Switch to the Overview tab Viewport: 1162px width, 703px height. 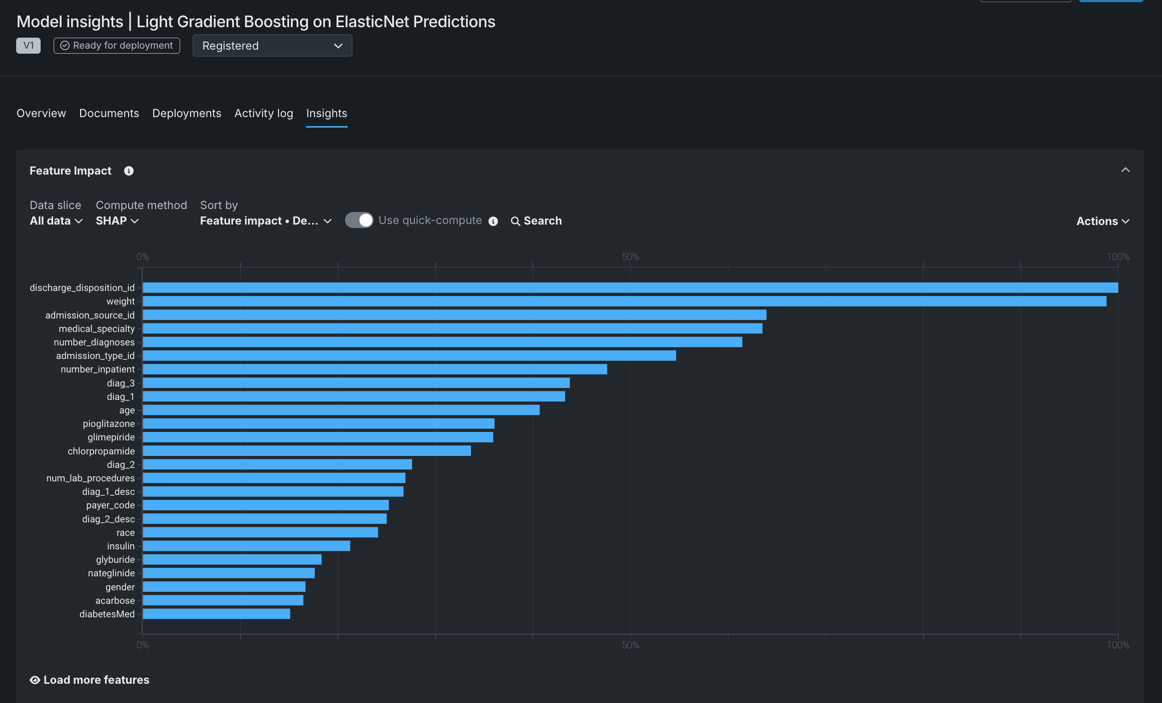pyautogui.click(x=41, y=113)
